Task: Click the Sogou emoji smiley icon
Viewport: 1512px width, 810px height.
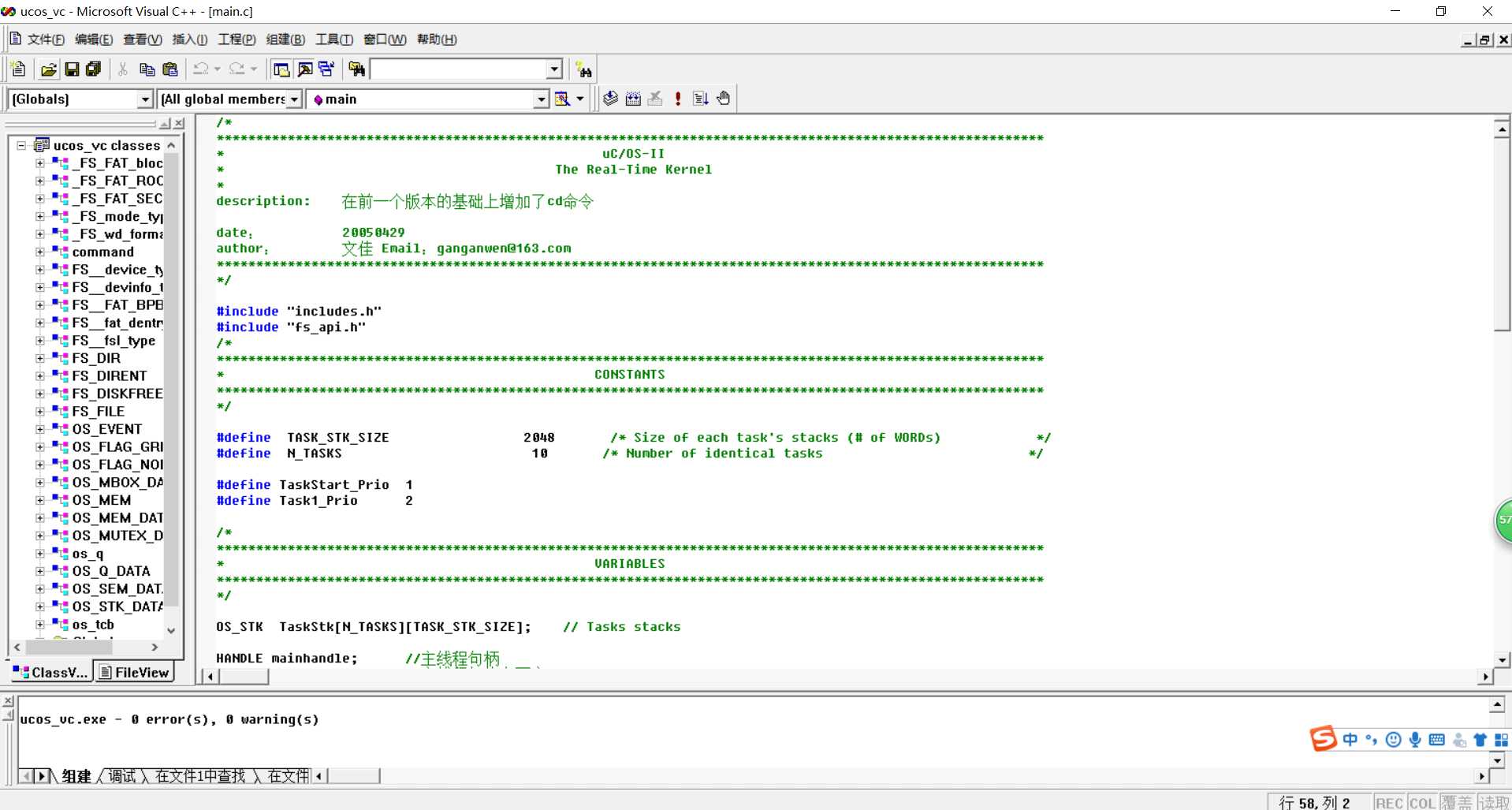Action: click(x=1394, y=740)
